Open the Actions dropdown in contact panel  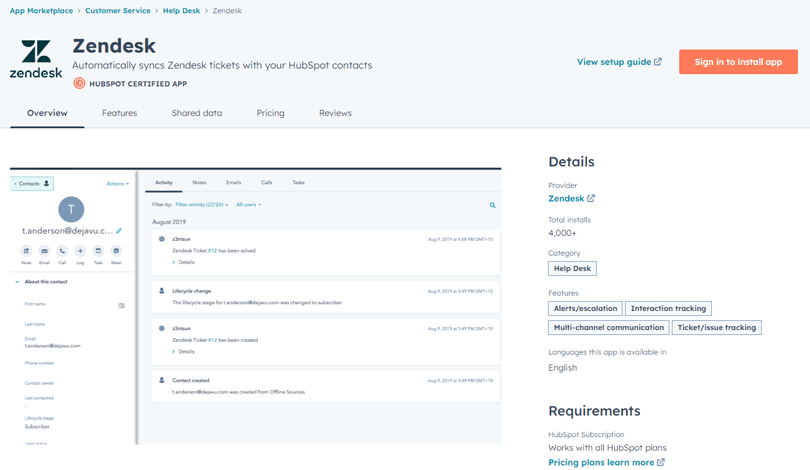pyautogui.click(x=118, y=183)
